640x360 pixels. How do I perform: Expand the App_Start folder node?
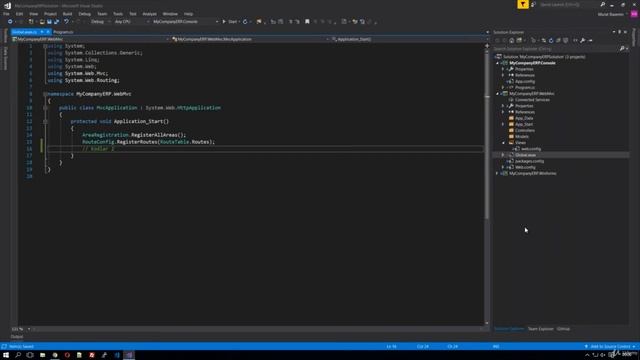pos(503,124)
